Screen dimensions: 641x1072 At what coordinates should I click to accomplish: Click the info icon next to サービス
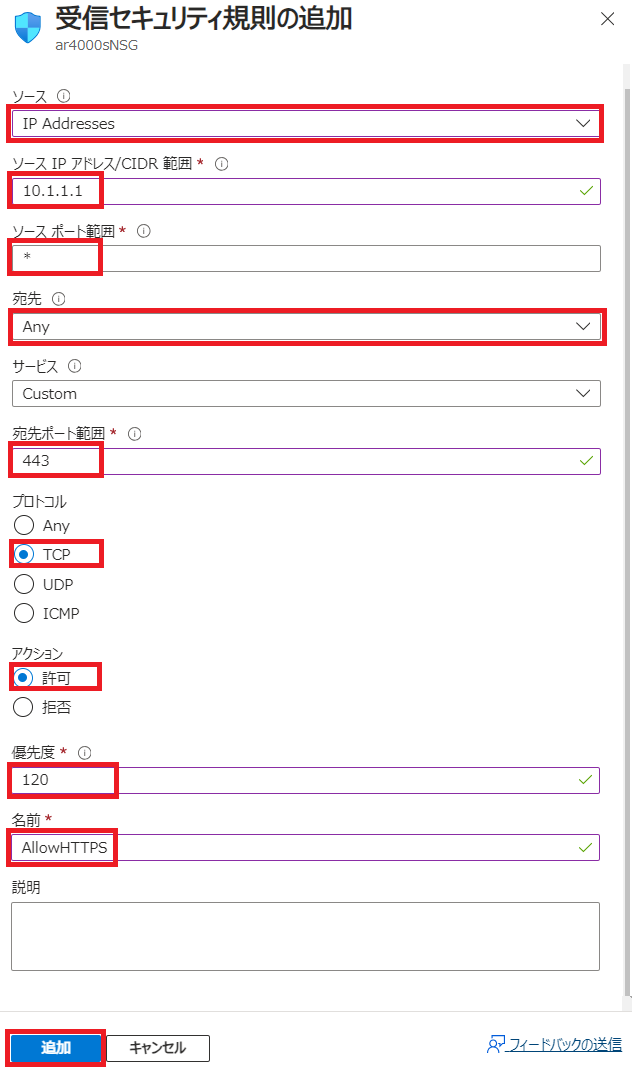click(x=75, y=366)
